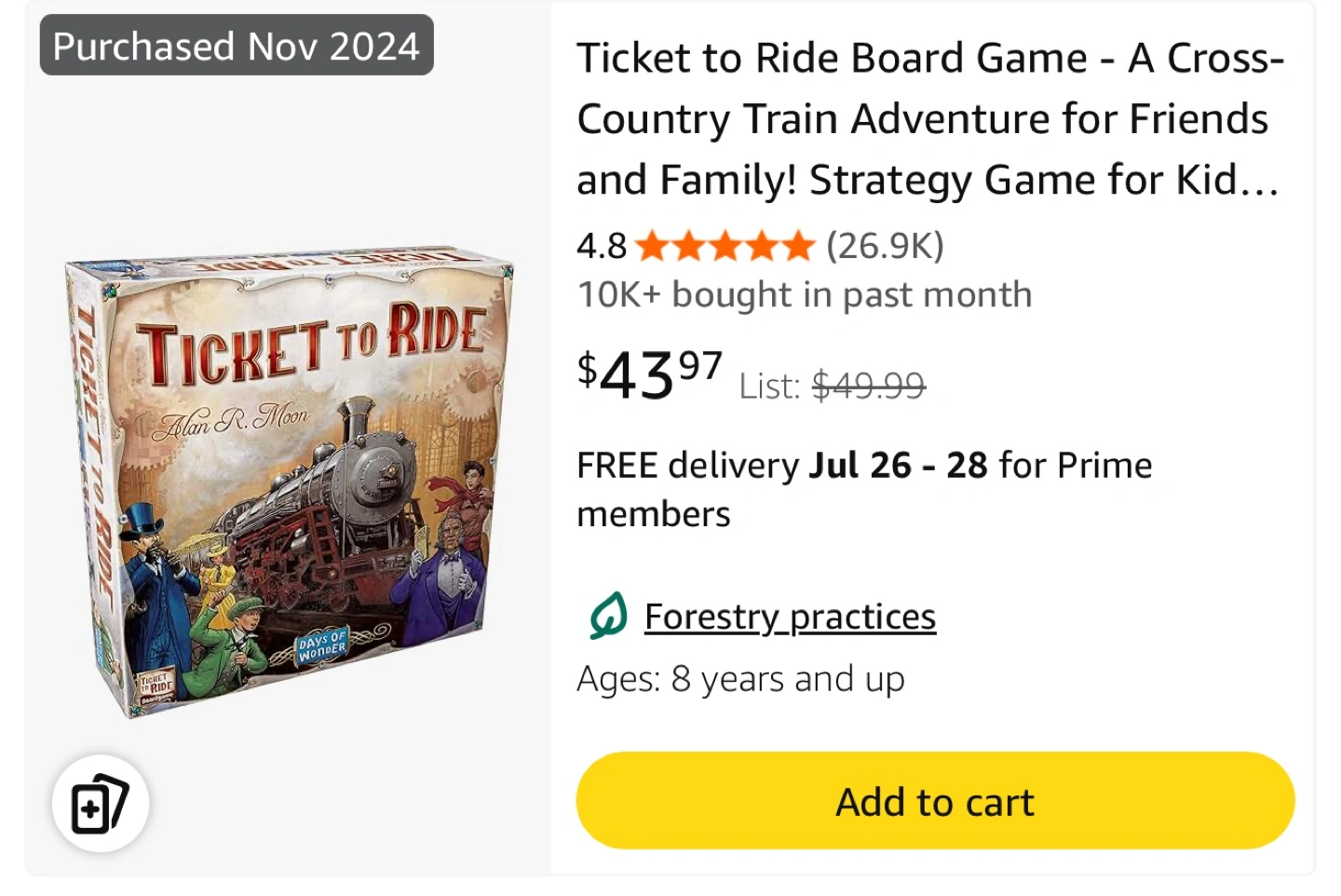Open the Ticket to Ride product title
Viewport: 1341px width, 896px height.
(930, 118)
